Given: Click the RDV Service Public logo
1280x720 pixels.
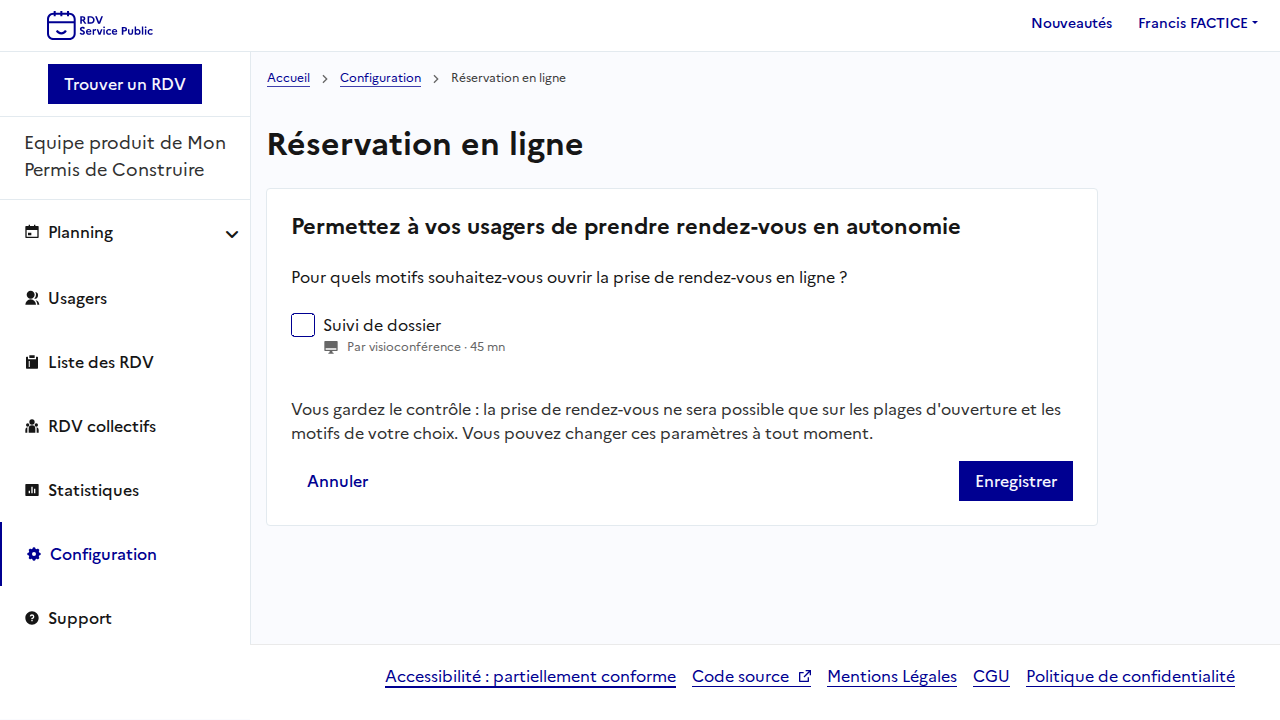Looking at the screenshot, I should click(100, 25).
